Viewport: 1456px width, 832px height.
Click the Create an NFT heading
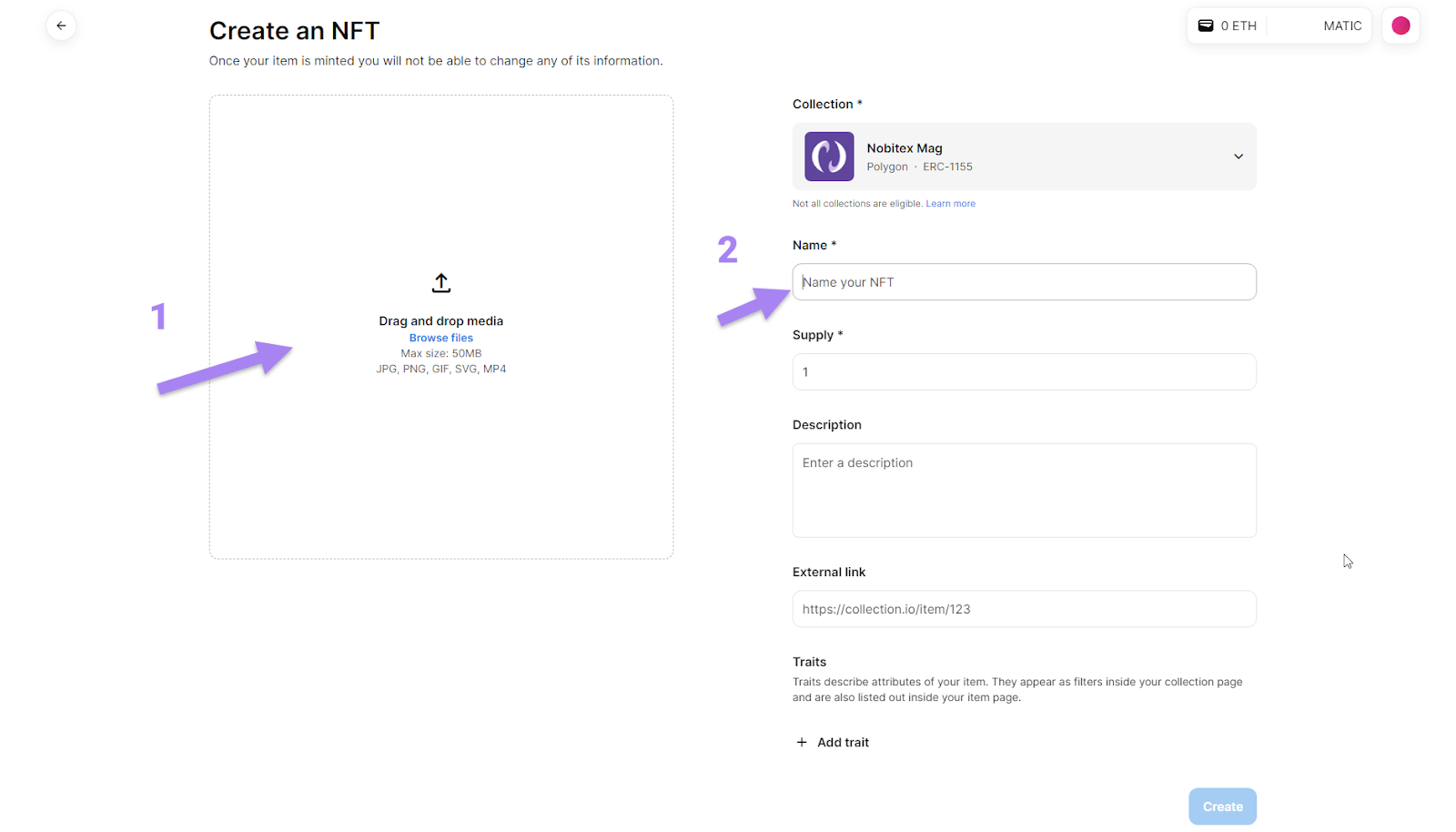click(x=294, y=31)
